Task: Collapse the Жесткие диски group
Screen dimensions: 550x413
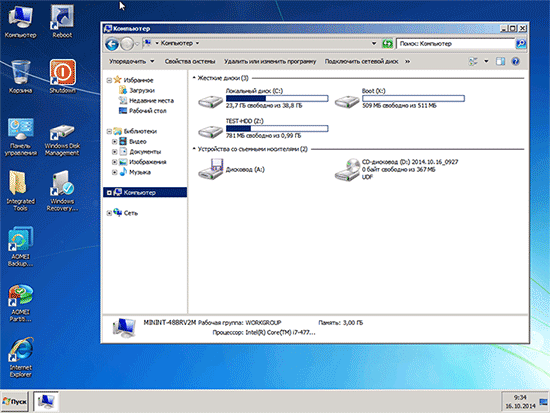Action: pos(194,78)
